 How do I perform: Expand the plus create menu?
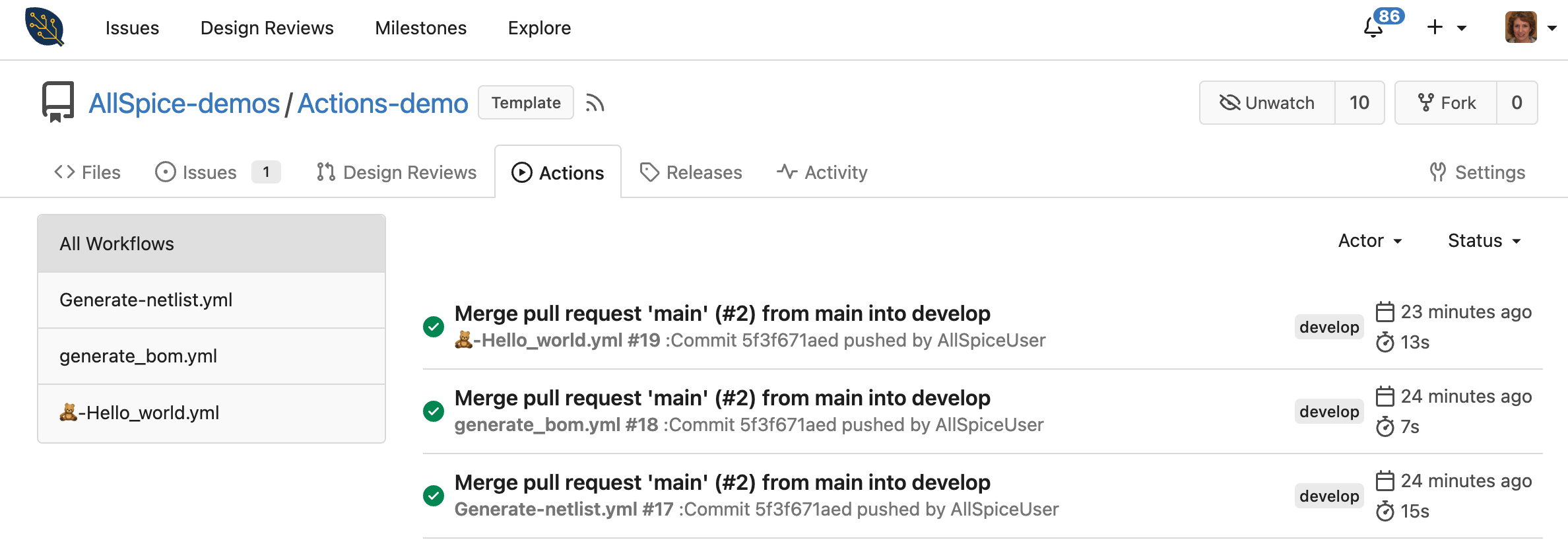(1447, 28)
